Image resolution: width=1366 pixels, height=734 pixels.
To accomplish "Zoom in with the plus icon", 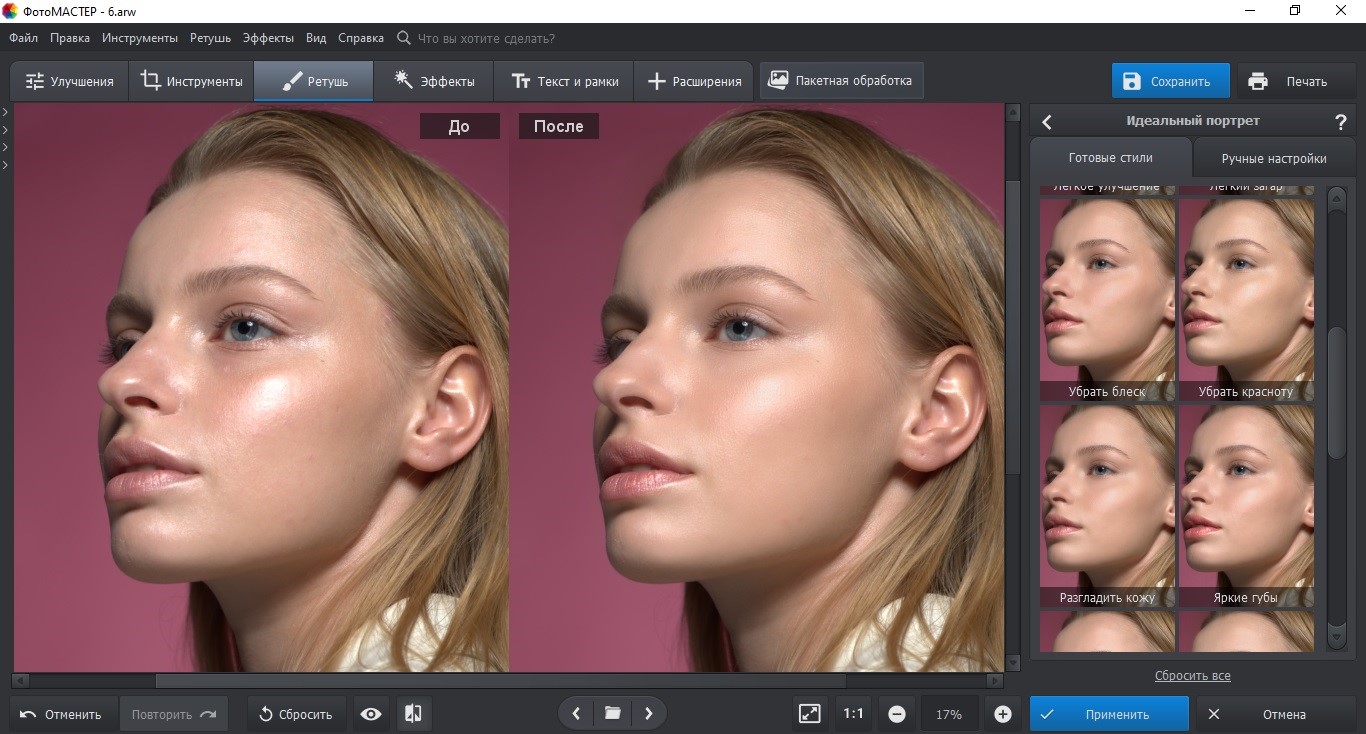I will tap(1003, 714).
